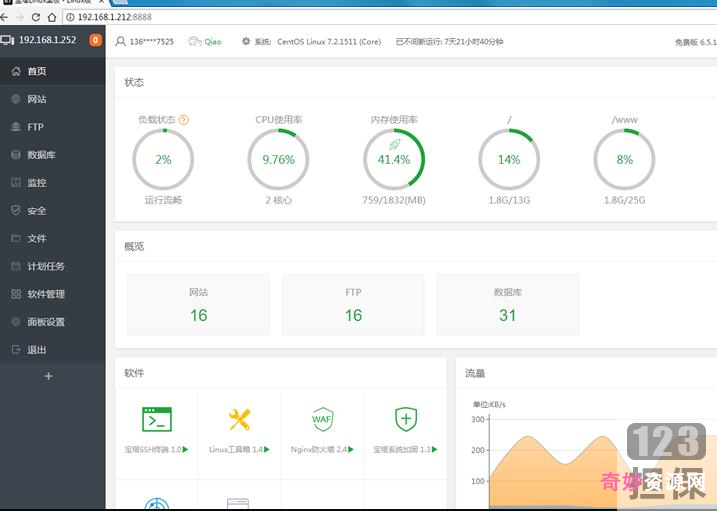The height and width of the screenshot is (511, 717).
Task: Click the rocket icon in memory gauge
Action: (394, 145)
